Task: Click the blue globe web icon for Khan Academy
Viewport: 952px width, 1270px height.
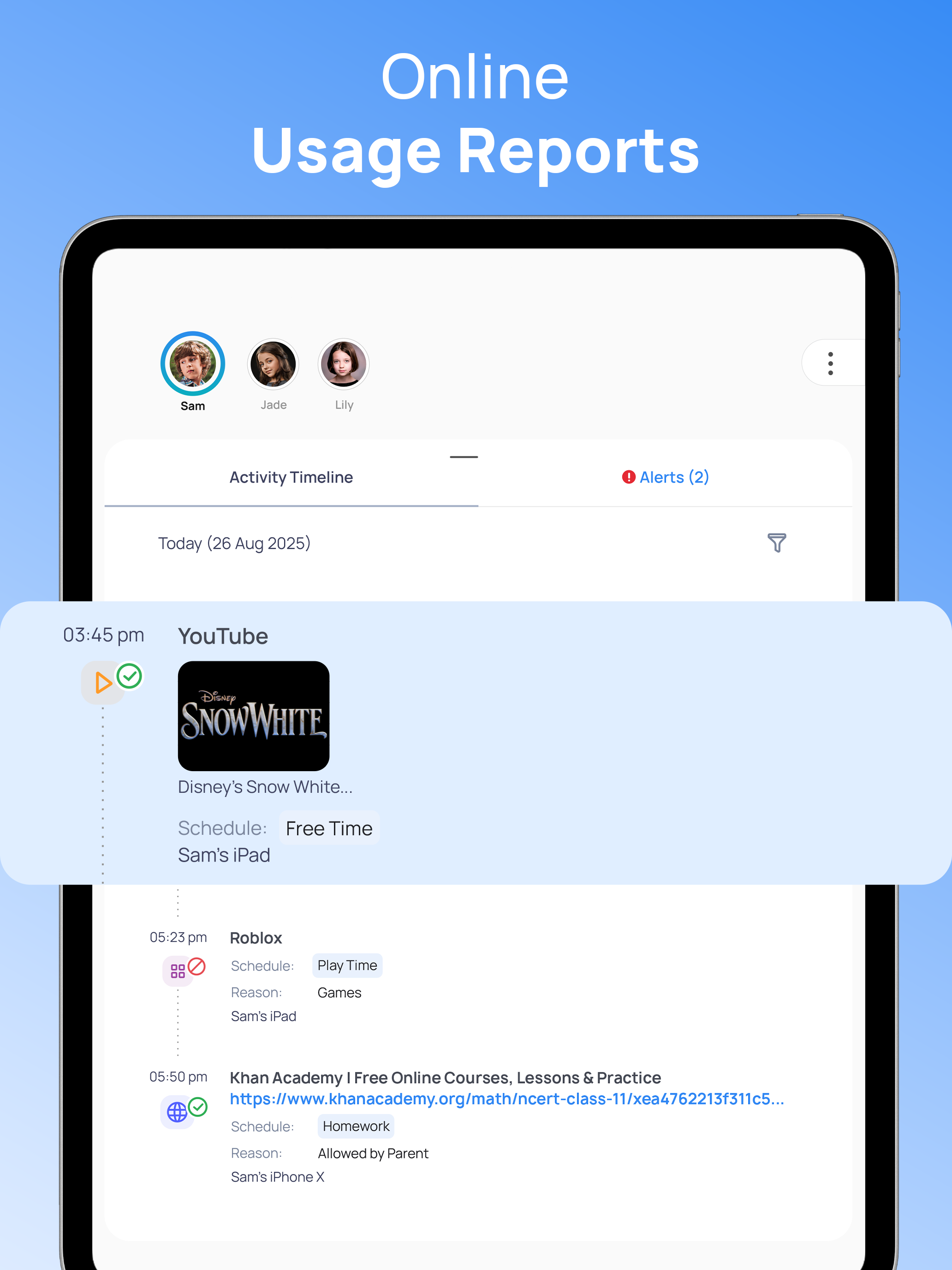Action: point(177,1112)
